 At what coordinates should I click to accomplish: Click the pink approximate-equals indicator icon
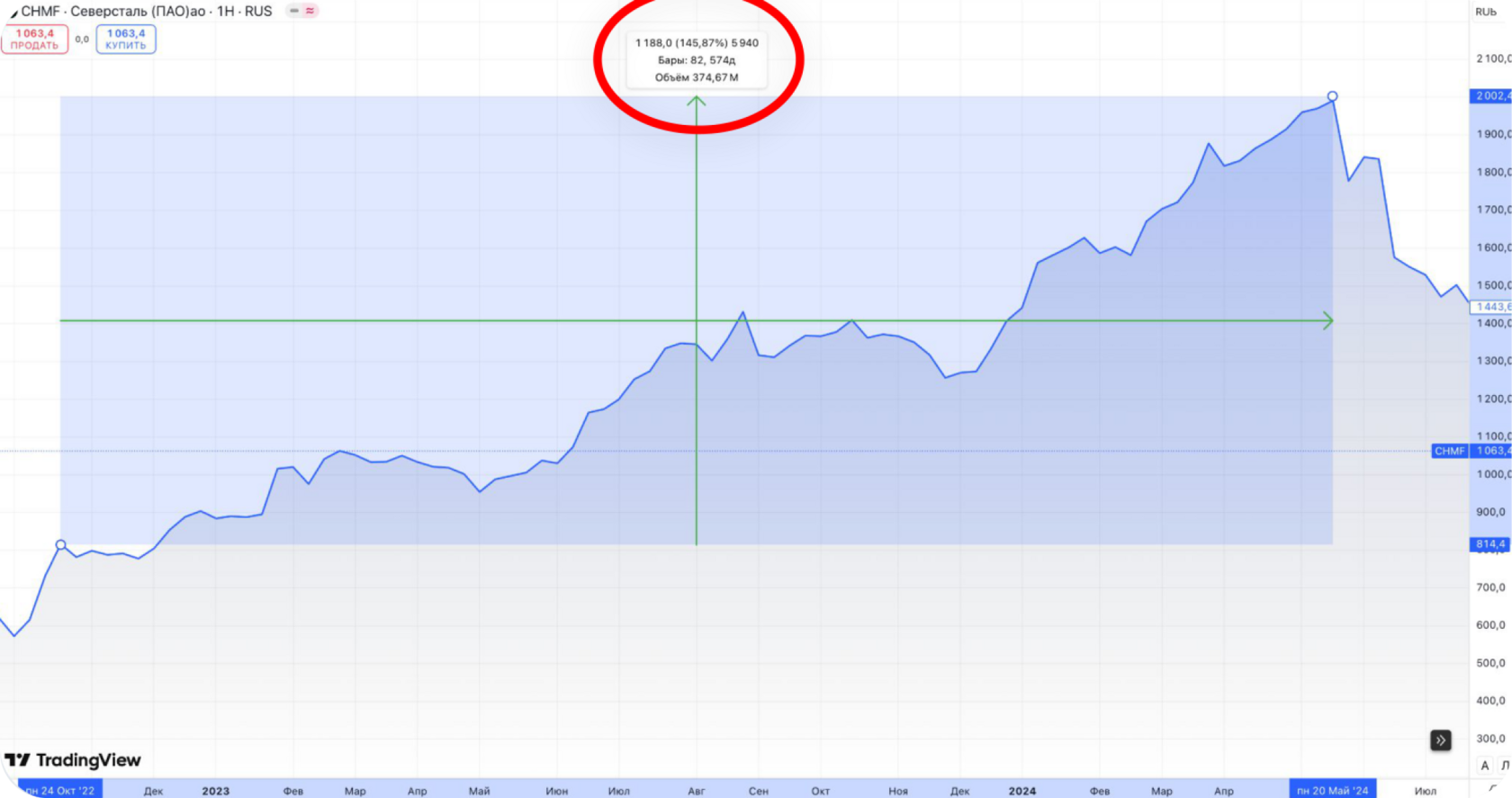(x=310, y=11)
